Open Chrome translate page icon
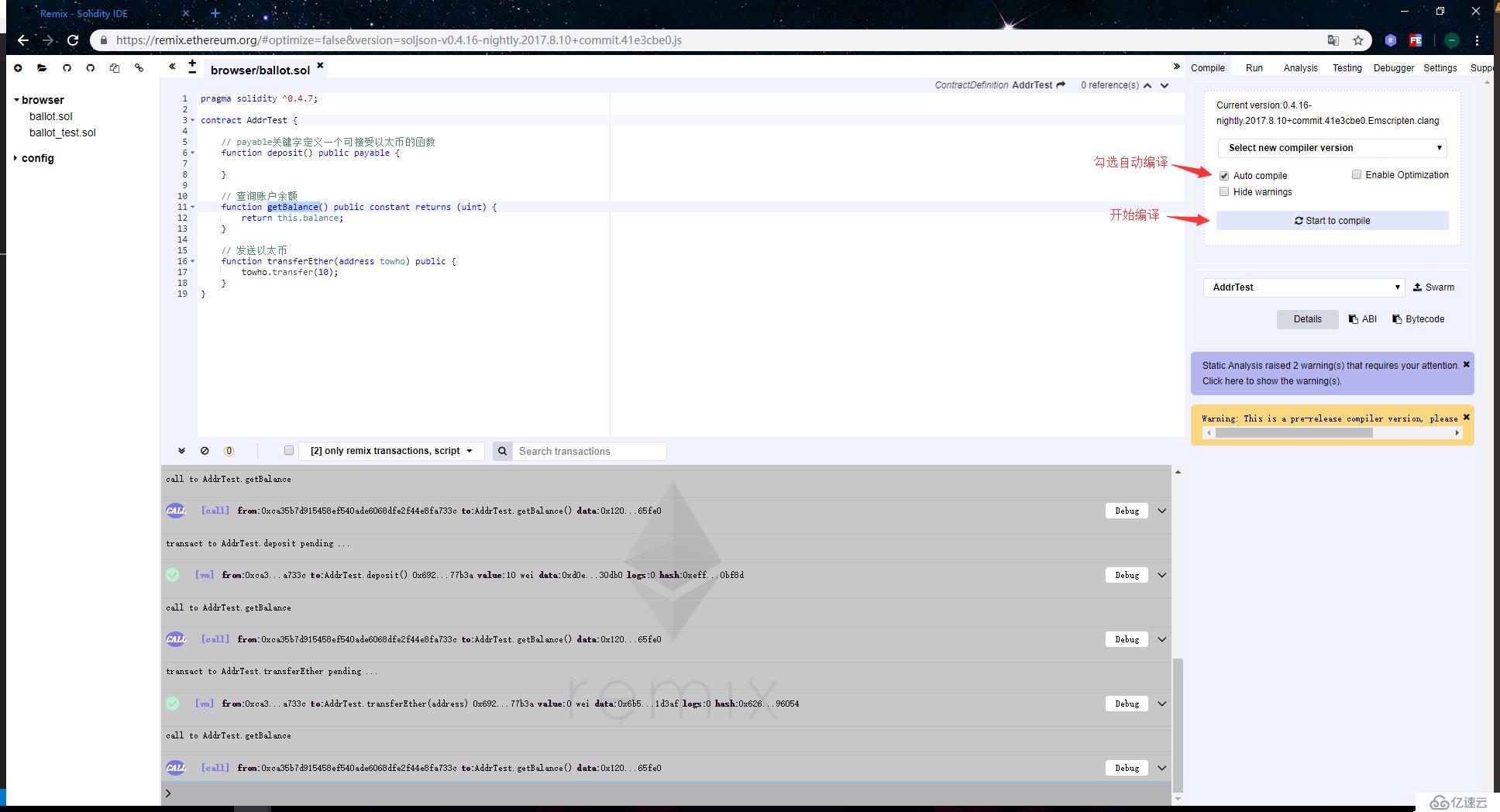Screen dimensions: 1500x812 (x=1333, y=40)
